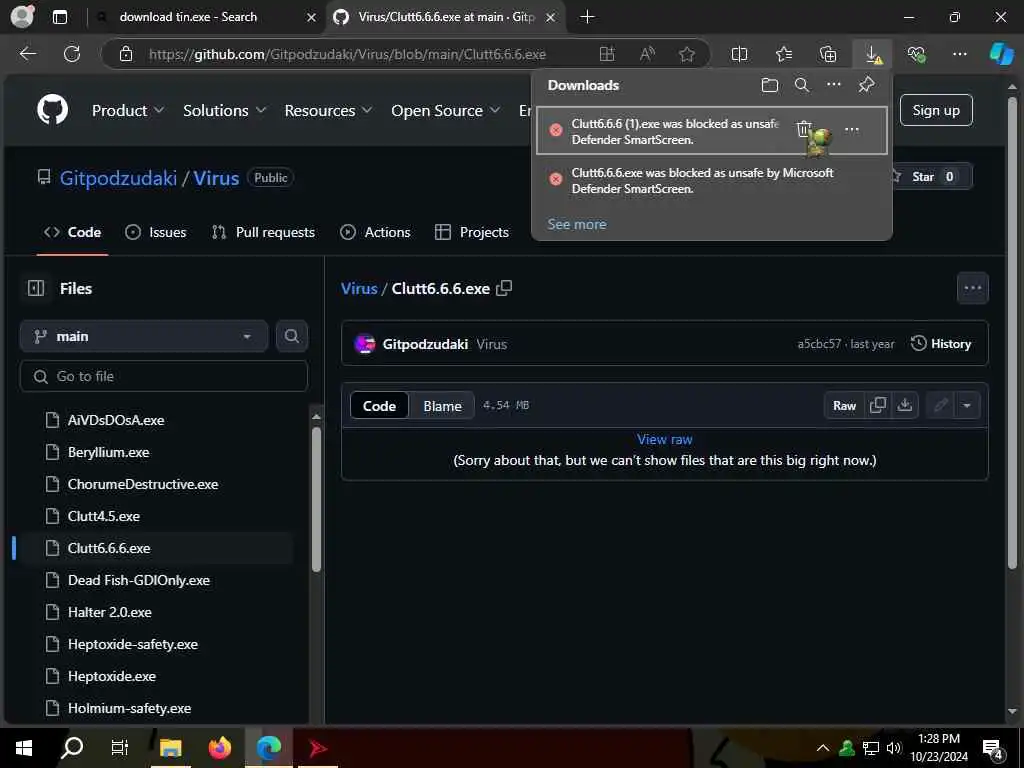1024x768 pixels.
Task: Select the Code view toggle
Action: pos(379,406)
